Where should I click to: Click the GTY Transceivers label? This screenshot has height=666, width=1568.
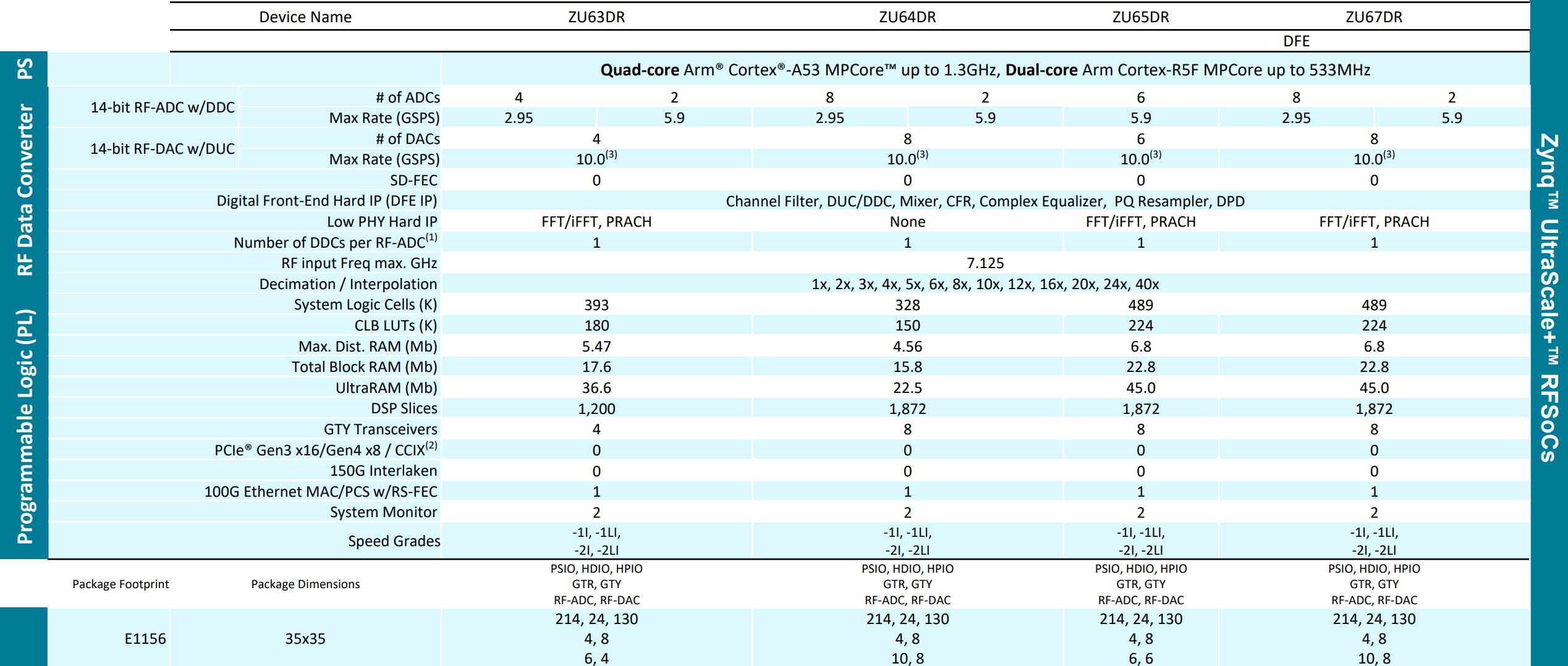(381, 429)
